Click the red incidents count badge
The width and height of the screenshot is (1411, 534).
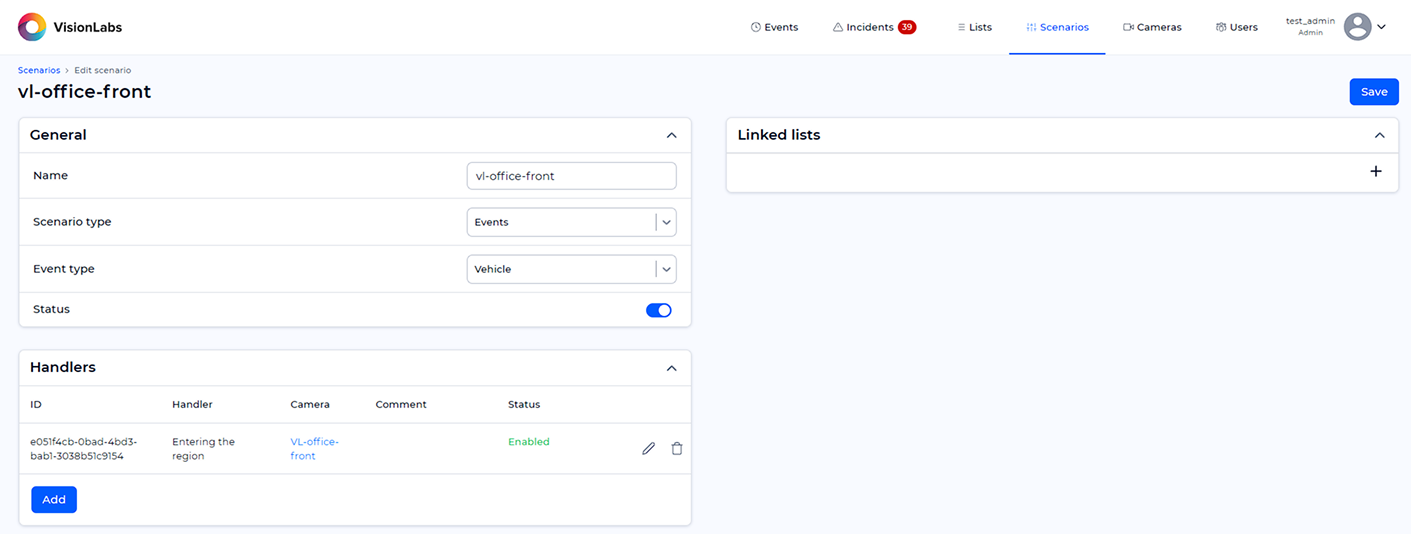click(x=907, y=27)
